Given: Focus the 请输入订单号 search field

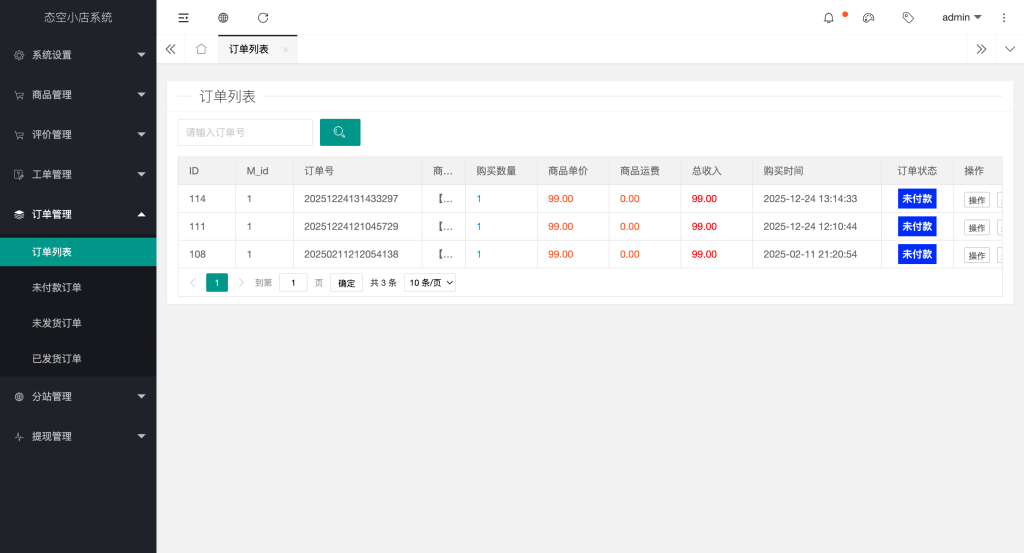Looking at the screenshot, I should [x=245, y=132].
